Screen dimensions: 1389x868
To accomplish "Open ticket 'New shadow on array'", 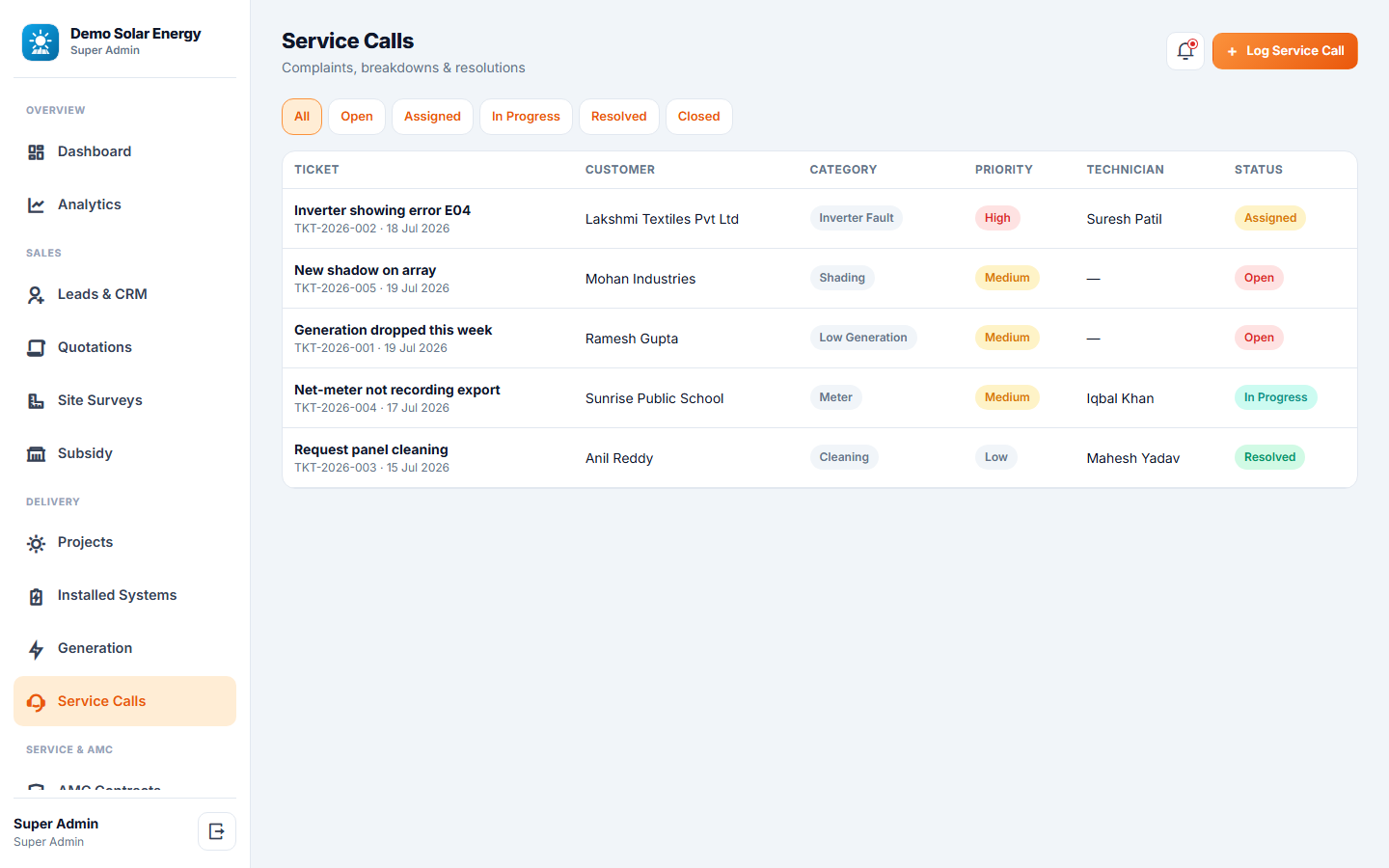I will 365,270.
